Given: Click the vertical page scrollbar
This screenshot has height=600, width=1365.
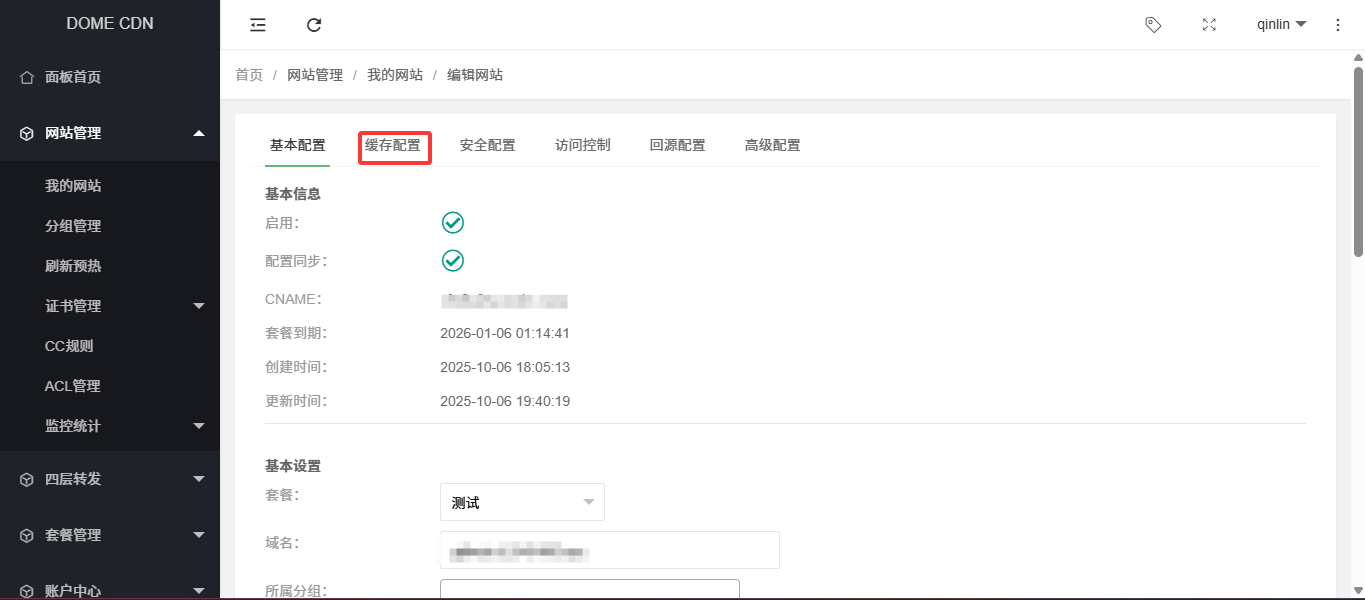Looking at the screenshot, I should point(1358,160).
